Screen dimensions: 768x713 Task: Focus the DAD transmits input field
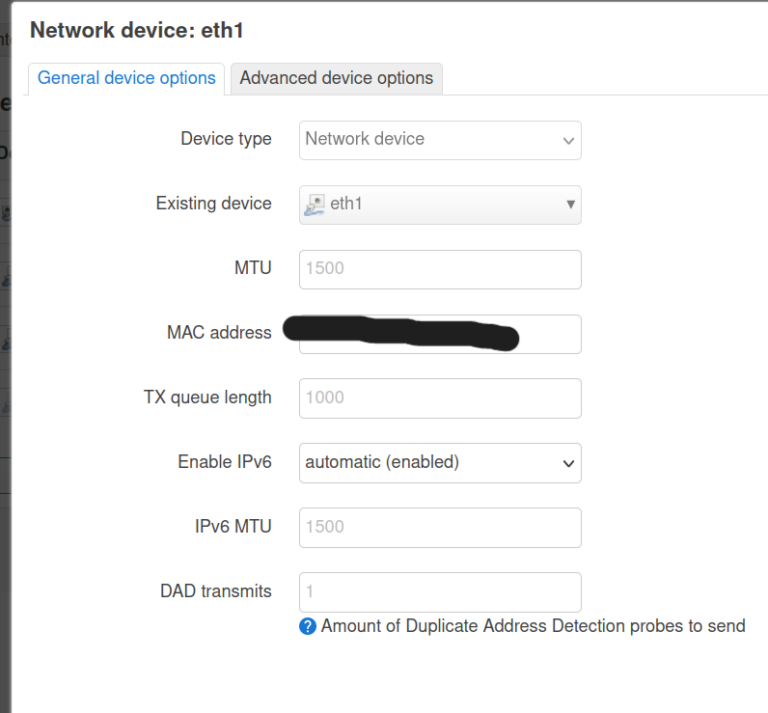tap(440, 592)
